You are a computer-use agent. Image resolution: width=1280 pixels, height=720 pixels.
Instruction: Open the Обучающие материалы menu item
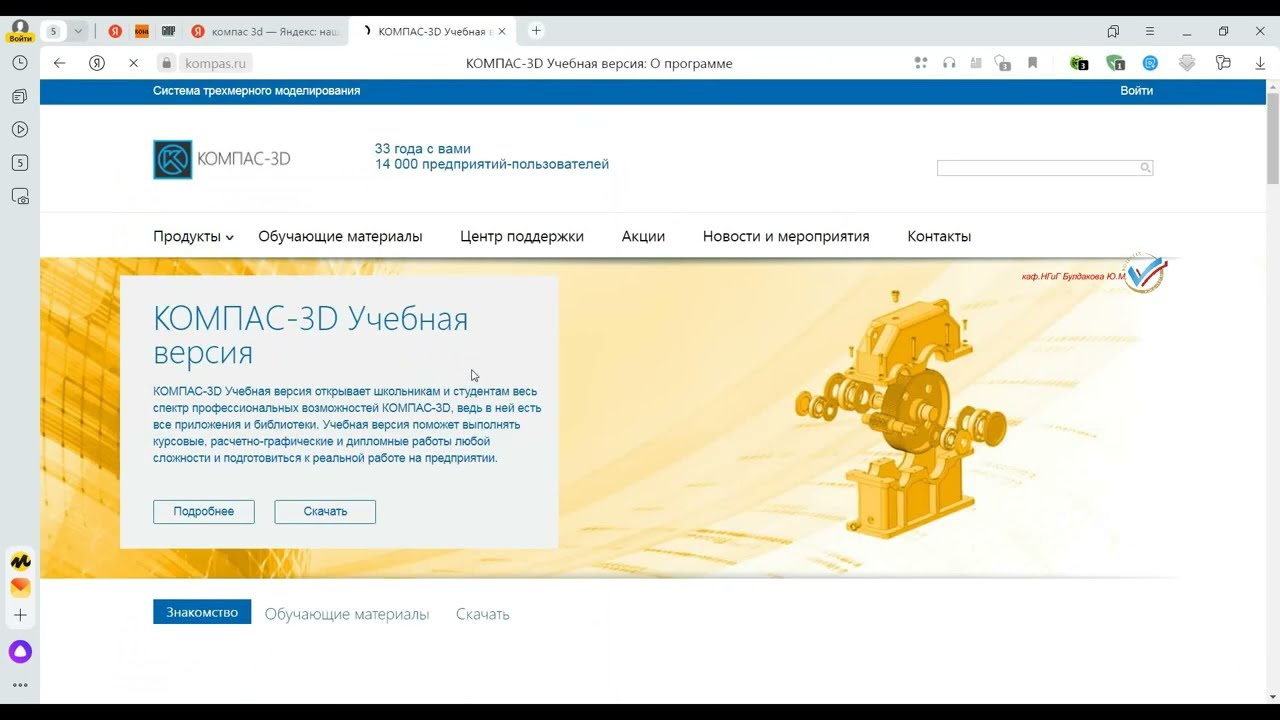340,237
